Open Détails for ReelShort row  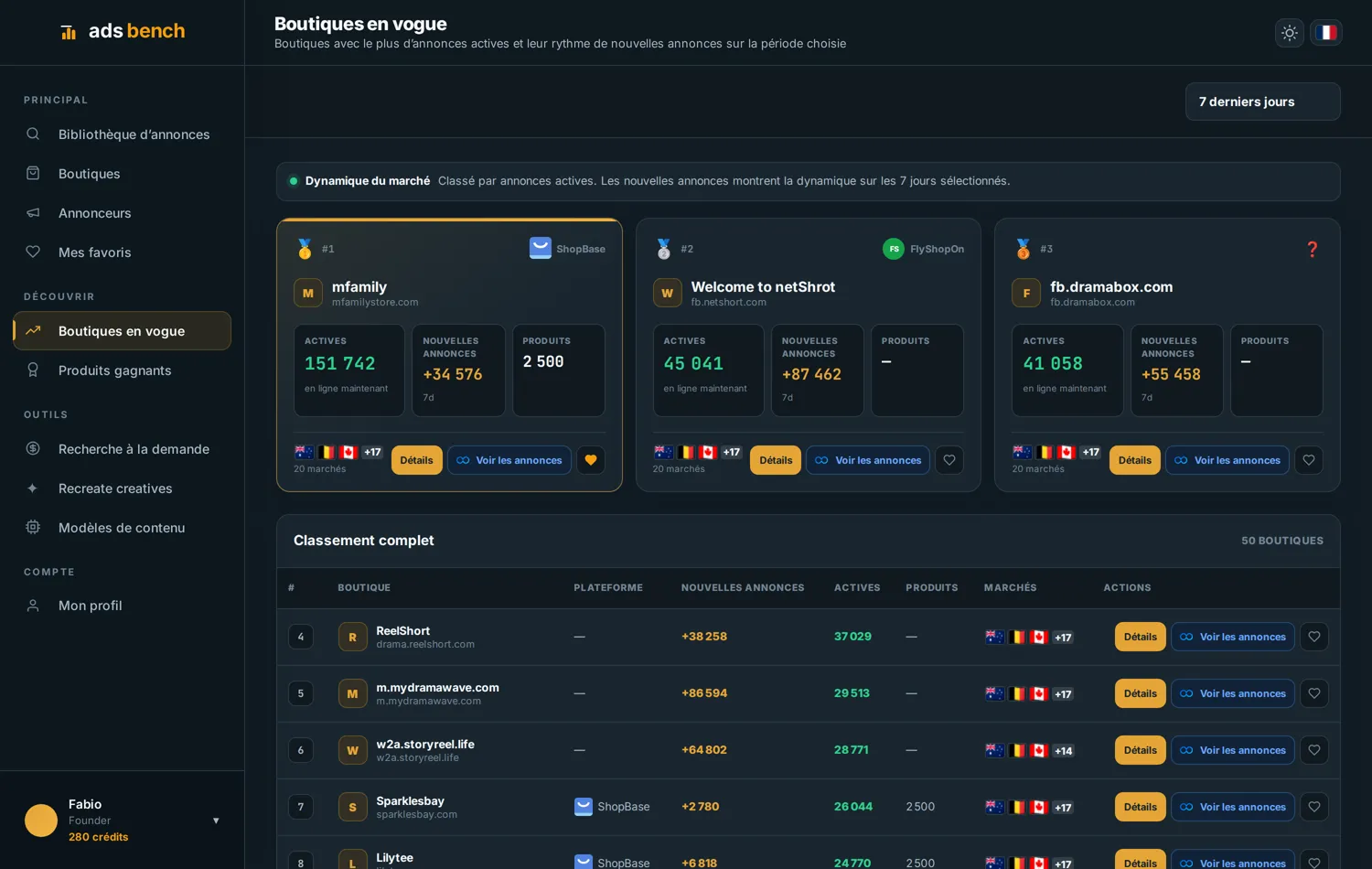coord(1141,637)
